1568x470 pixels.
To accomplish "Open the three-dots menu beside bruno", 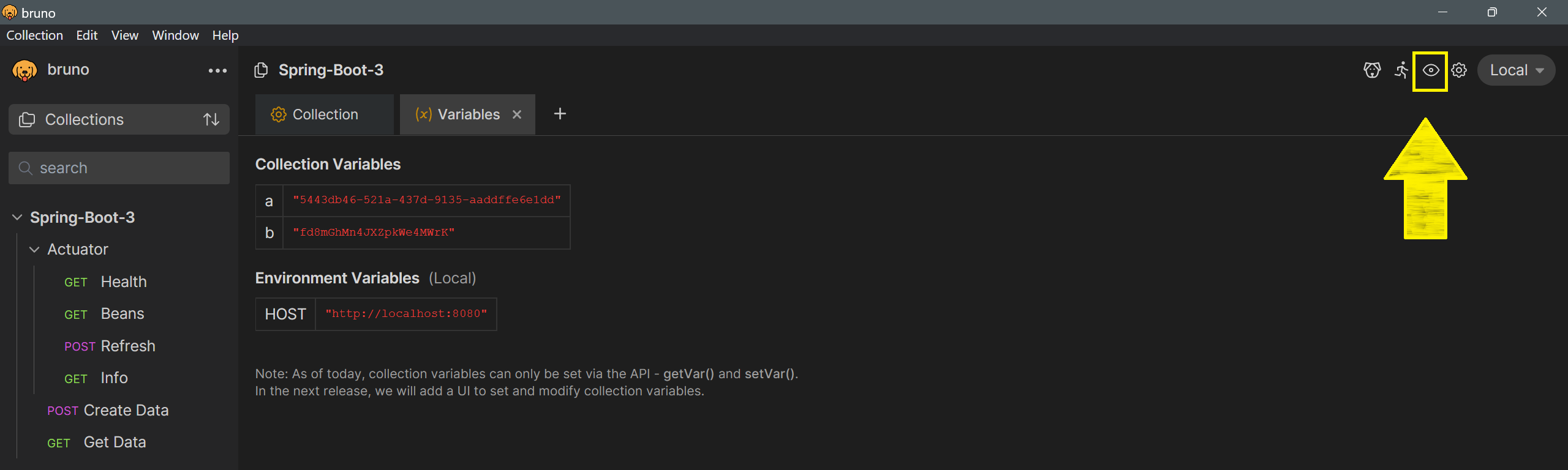I will 217,71.
